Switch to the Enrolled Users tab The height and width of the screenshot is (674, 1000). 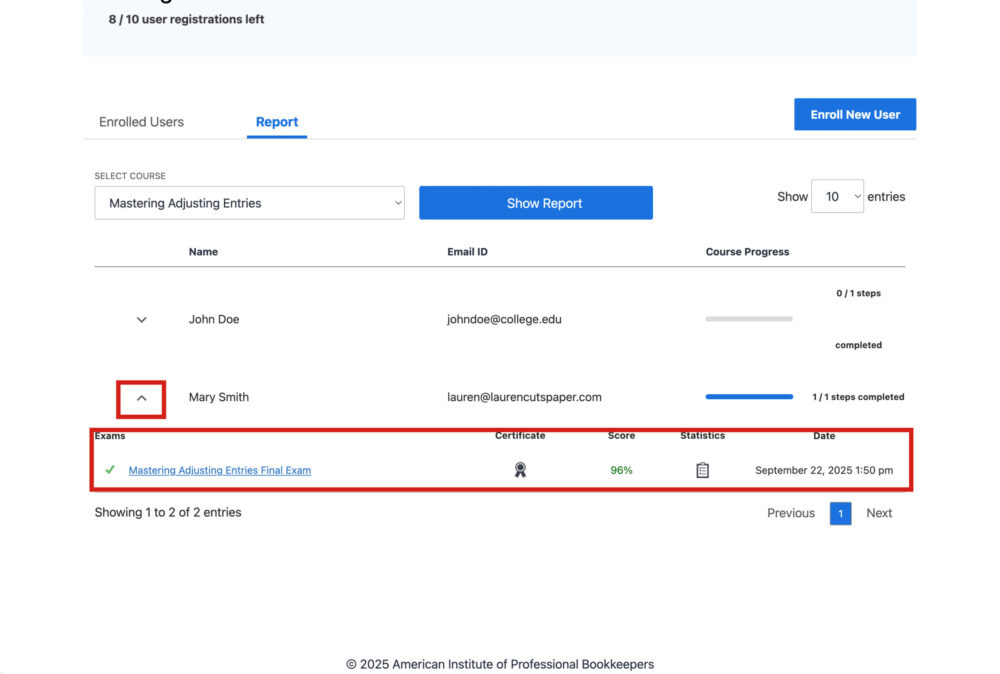[x=141, y=122]
